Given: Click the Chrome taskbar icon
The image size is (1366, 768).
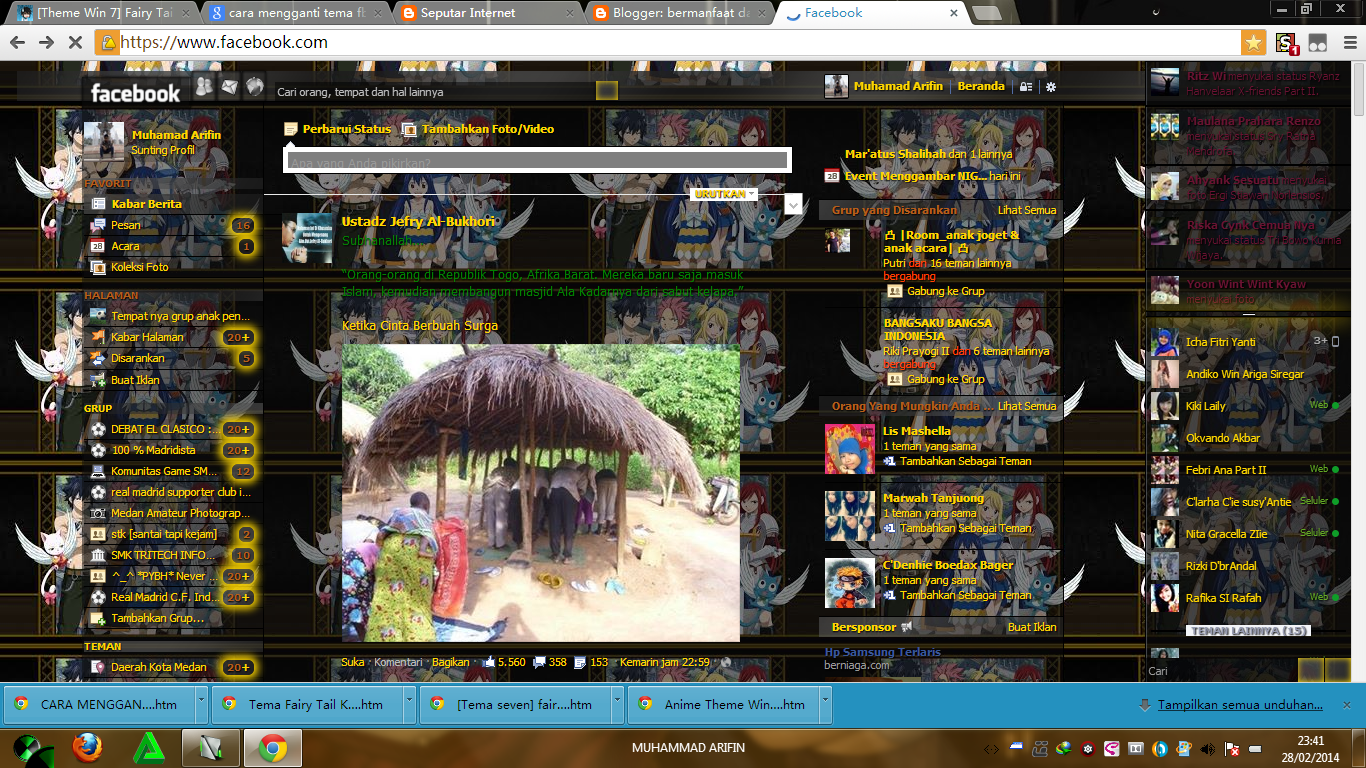Looking at the screenshot, I should click(x=273, y=747).
